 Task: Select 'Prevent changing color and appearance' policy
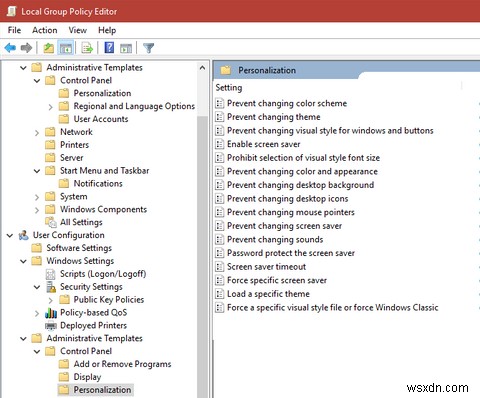[302, 171]
